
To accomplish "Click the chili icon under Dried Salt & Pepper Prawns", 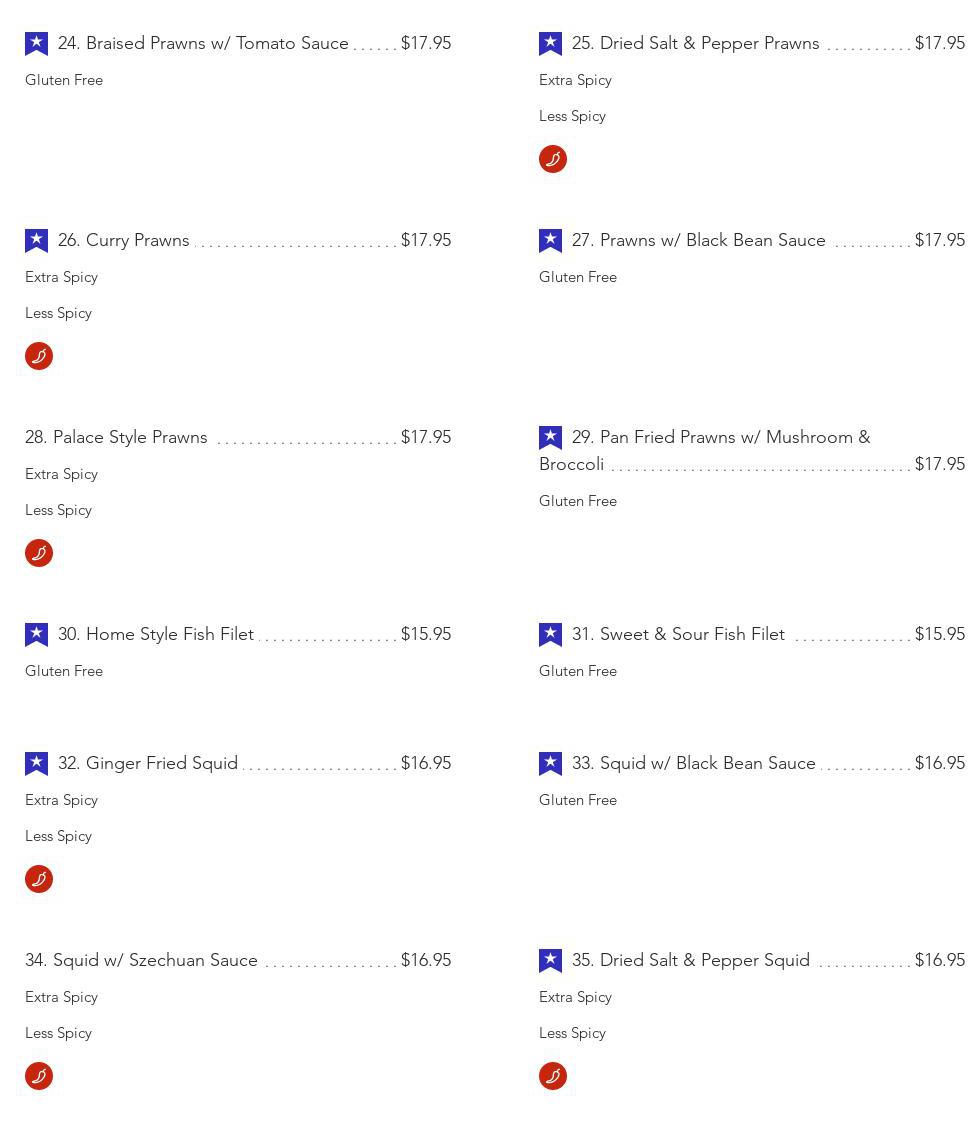I will pyautogui.click(x=553, y=159).
